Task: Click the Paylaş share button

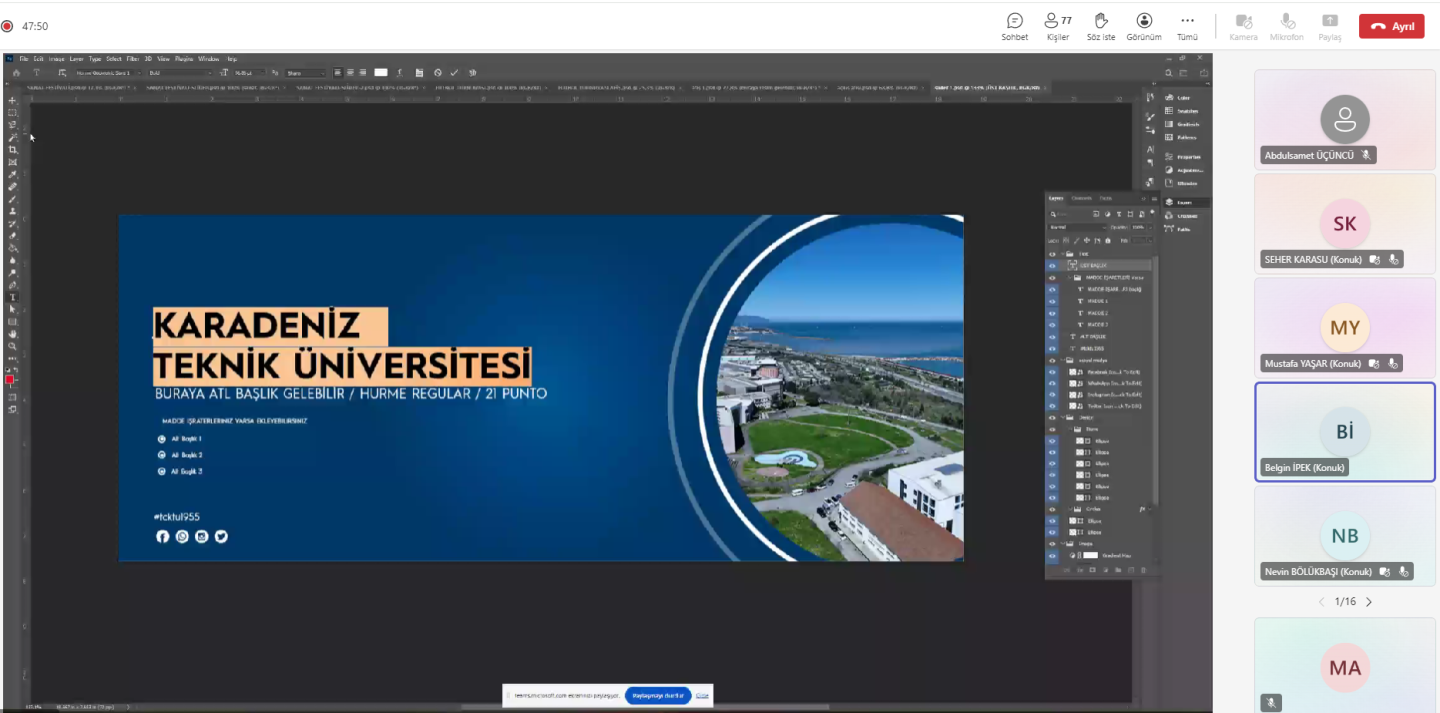Action: (x=1330, y=27)
